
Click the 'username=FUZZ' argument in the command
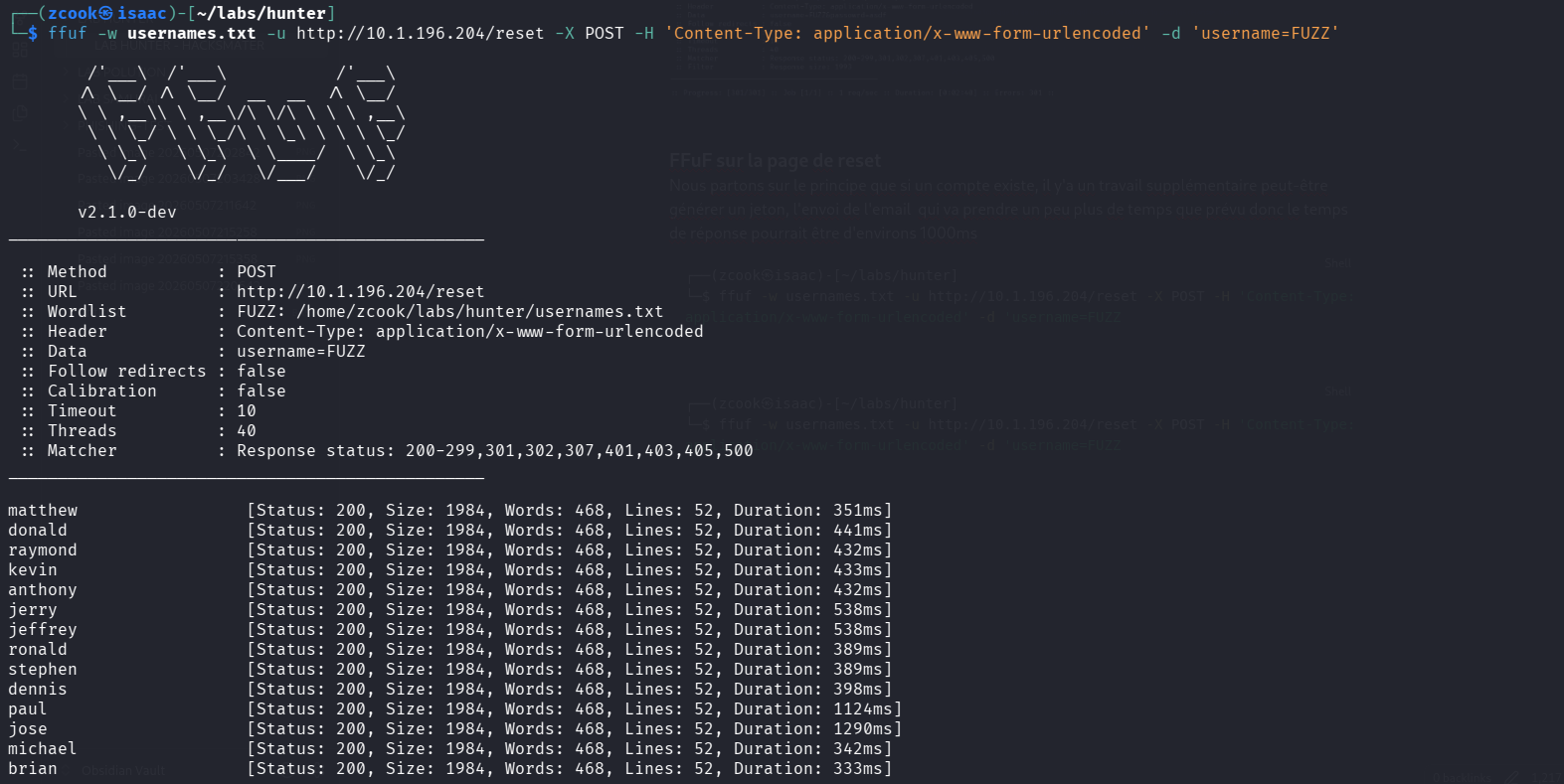pos(1266,34)
